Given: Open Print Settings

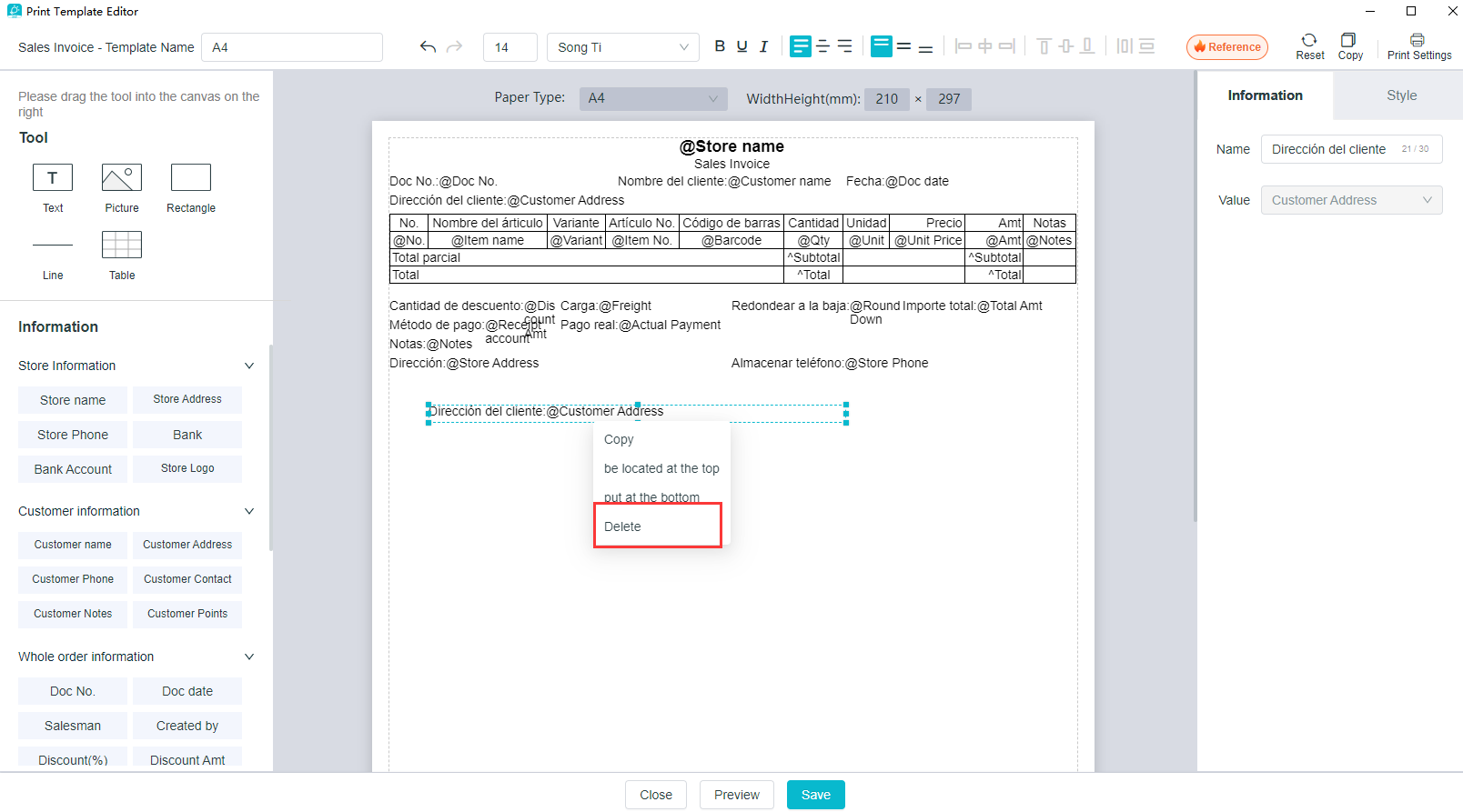Looking at the screenshot, I should [1418, 46].
